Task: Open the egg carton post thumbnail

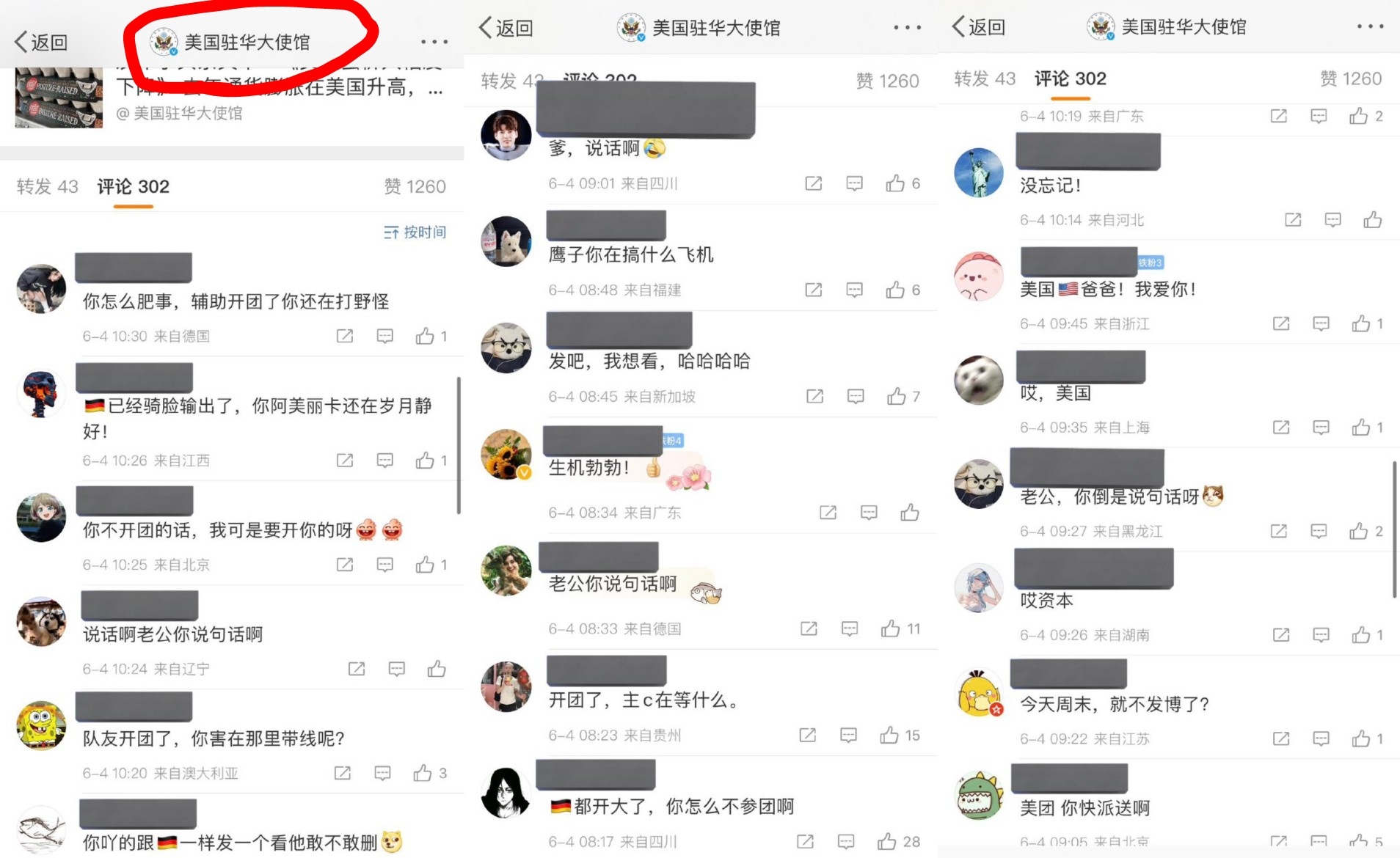Action: pos(59,98)
